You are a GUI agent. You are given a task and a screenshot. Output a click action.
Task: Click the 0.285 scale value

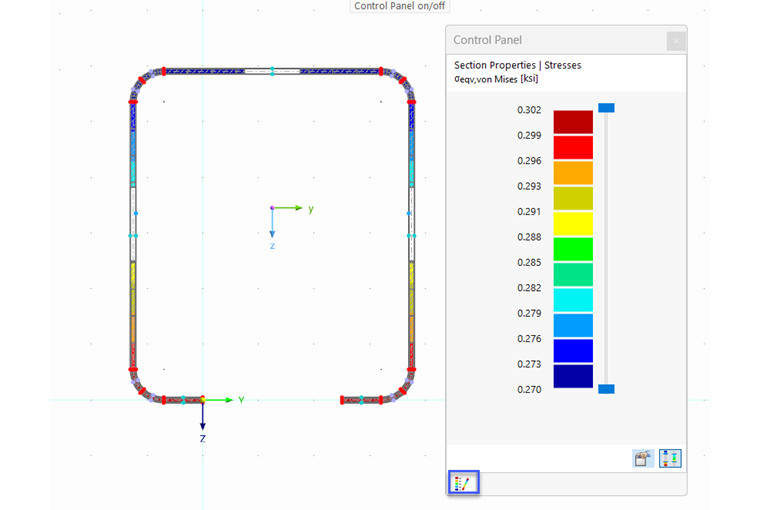point(529,262)
